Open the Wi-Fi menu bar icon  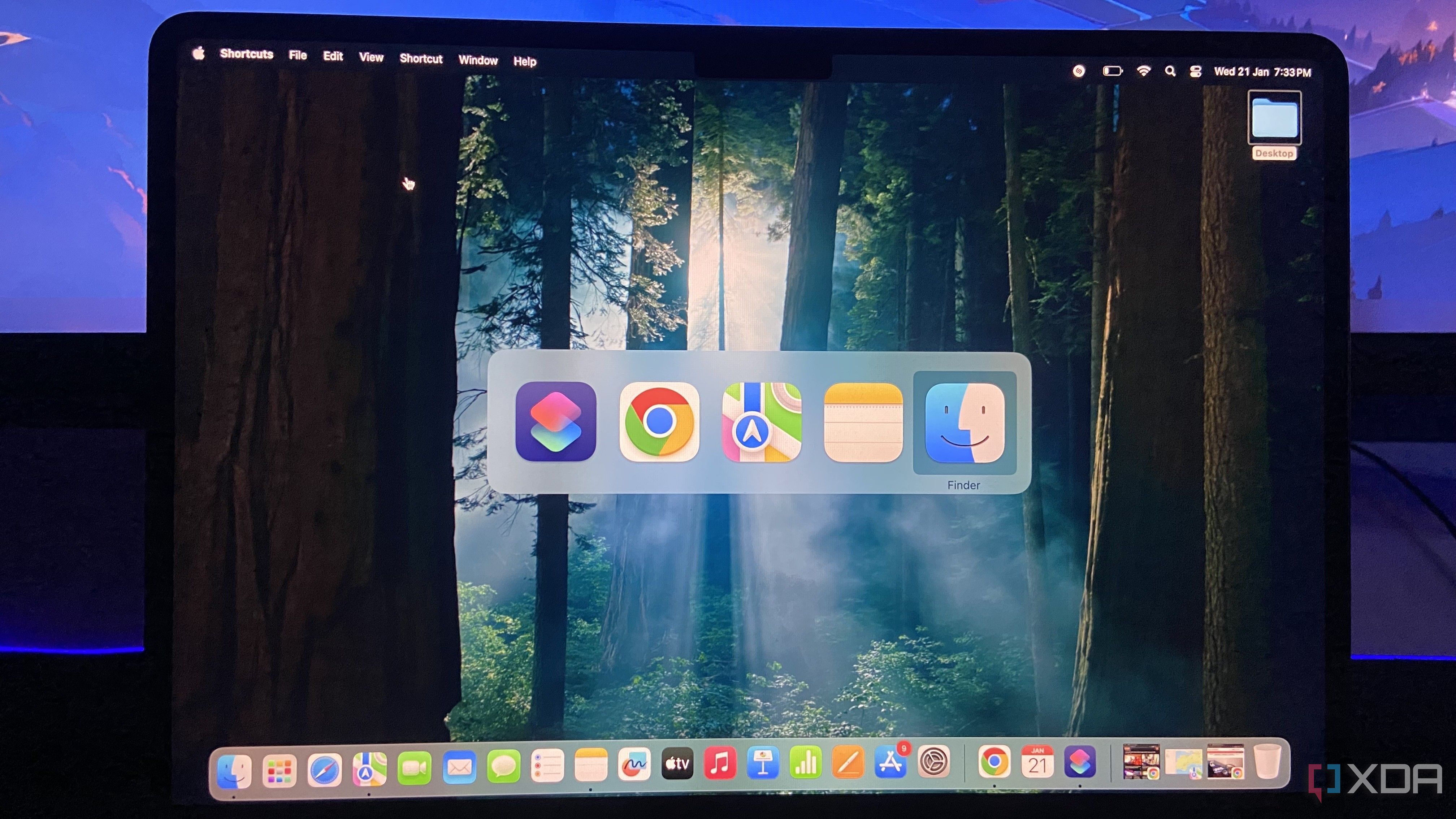click(1143, 71)
